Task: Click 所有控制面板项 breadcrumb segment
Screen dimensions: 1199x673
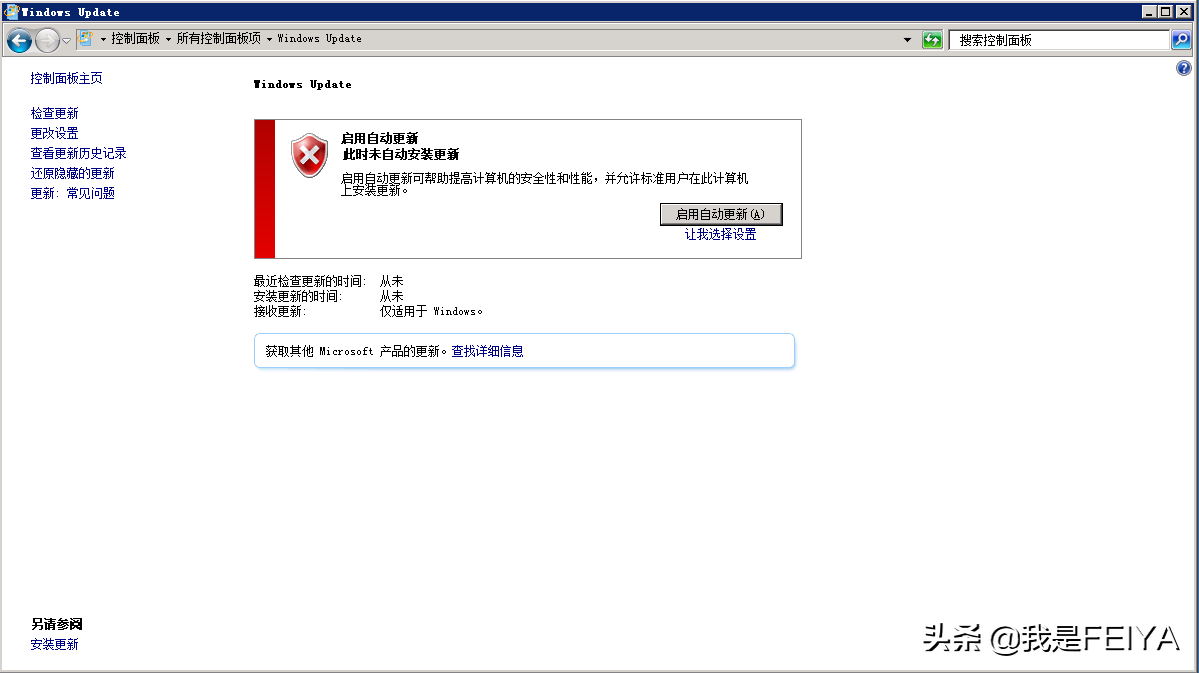Action: [219, 38]
